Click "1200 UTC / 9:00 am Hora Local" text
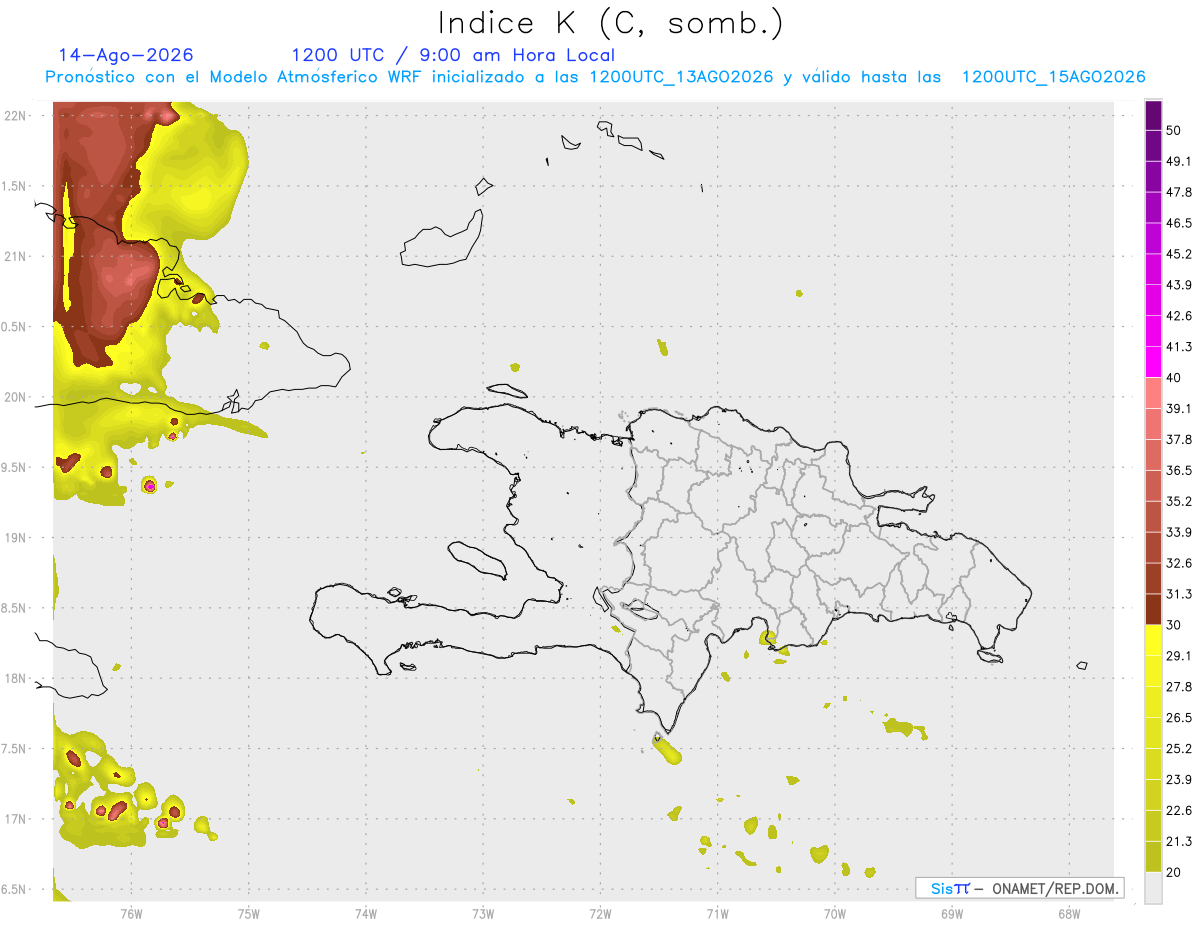1200x927 pixels. [x=453, y=55]
